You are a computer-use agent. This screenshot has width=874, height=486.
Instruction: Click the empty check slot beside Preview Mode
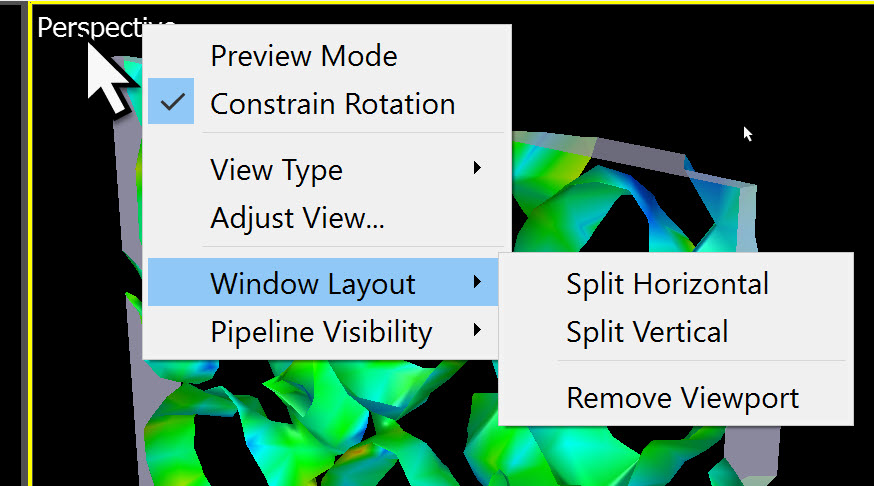point(172,56)
